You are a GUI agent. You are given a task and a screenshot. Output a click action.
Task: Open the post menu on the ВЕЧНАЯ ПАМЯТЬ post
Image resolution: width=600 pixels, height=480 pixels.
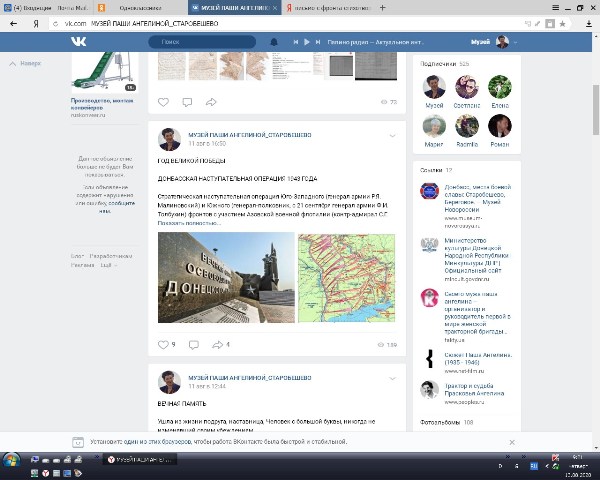click(x=392, y=379)
